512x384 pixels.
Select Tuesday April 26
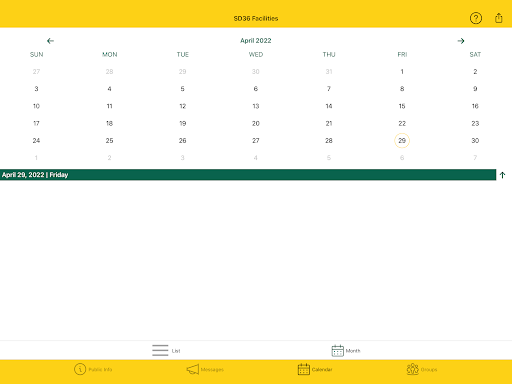pyautogui.click(x=182, y=140)
